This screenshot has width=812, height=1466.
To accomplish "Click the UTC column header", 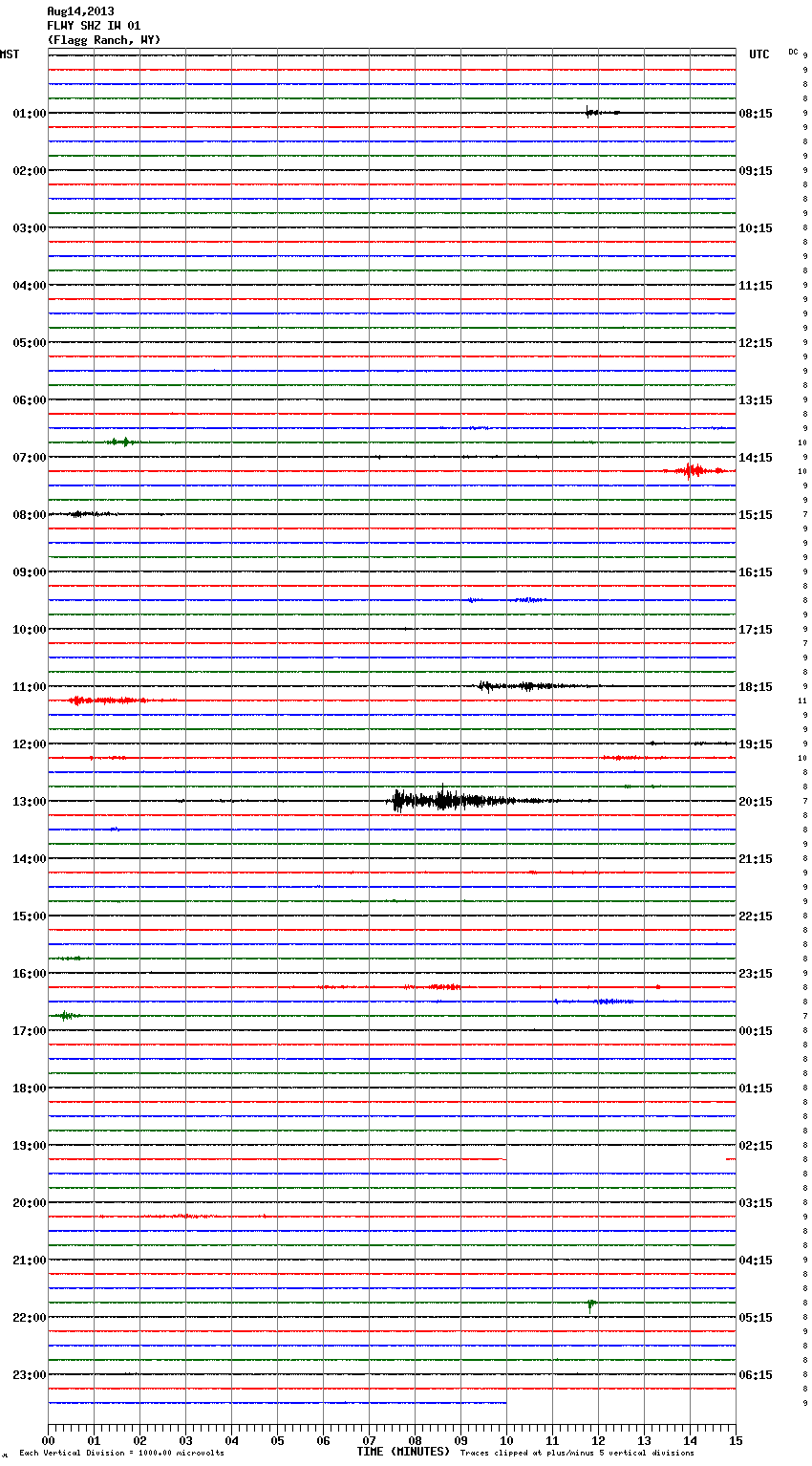I will tap(759, 54).
